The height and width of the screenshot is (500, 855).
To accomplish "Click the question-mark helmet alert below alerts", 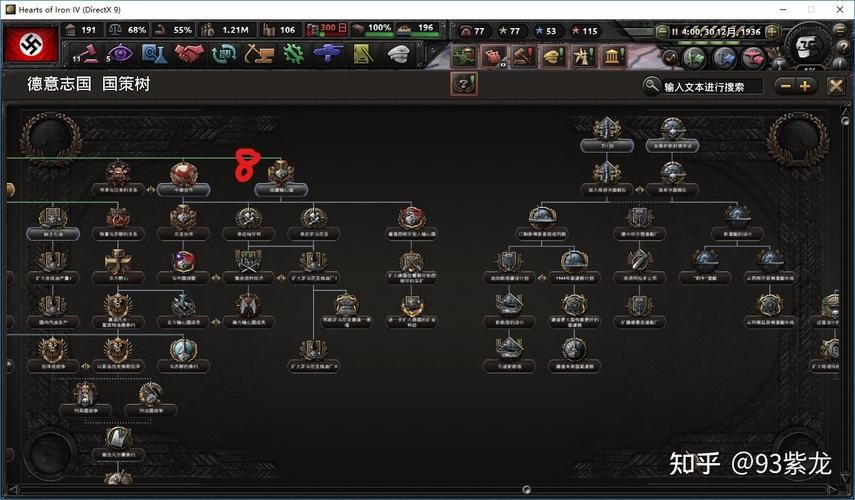I will (464, 83).
